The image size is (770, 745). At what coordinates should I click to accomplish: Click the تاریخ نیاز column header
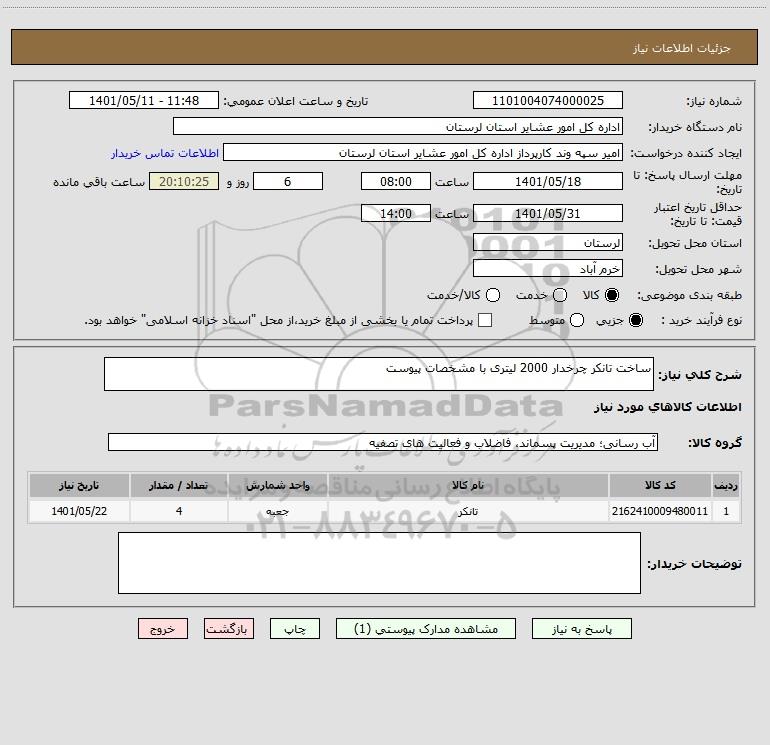tap(79, 485)
